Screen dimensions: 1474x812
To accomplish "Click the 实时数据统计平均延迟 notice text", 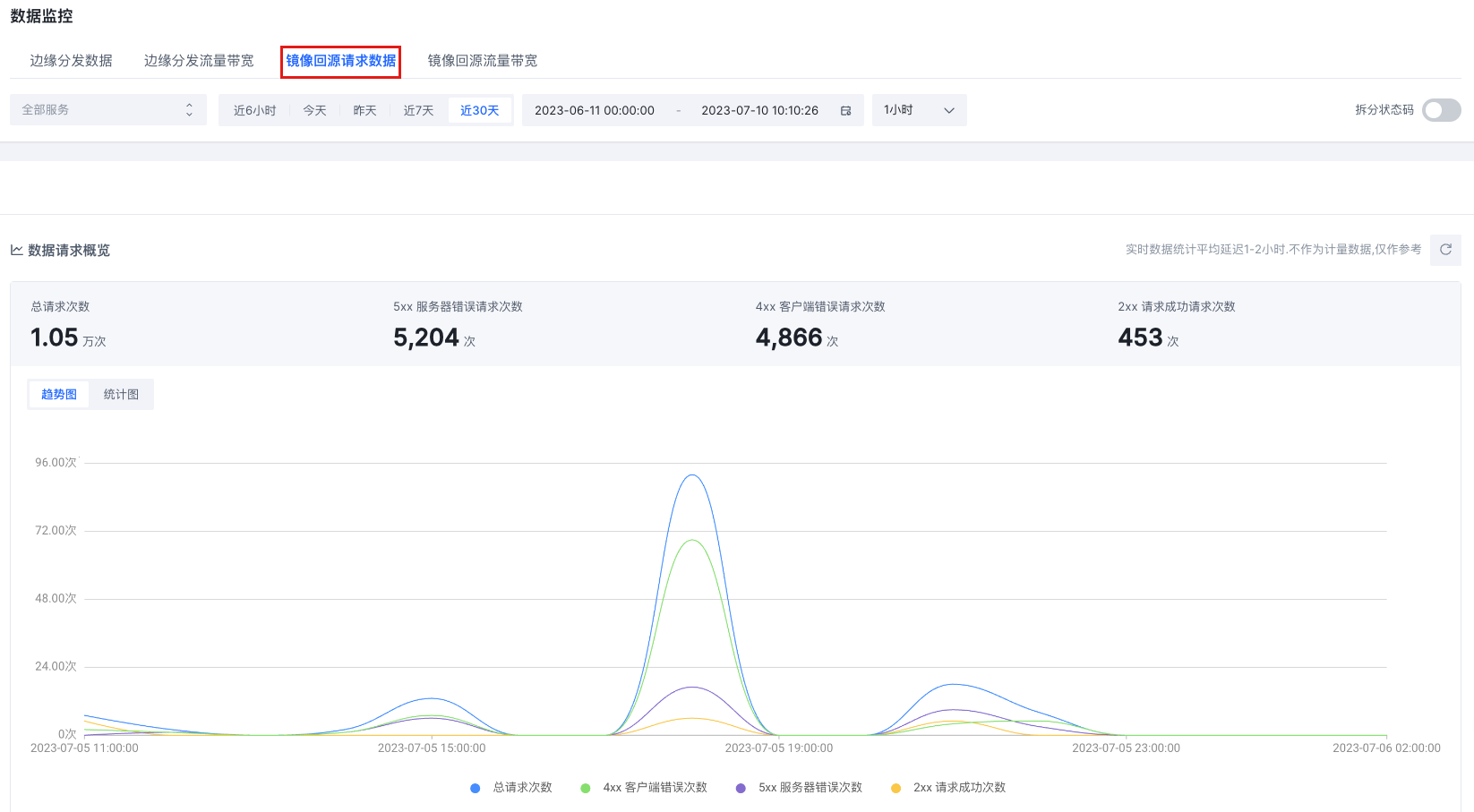I will 1273,249.
